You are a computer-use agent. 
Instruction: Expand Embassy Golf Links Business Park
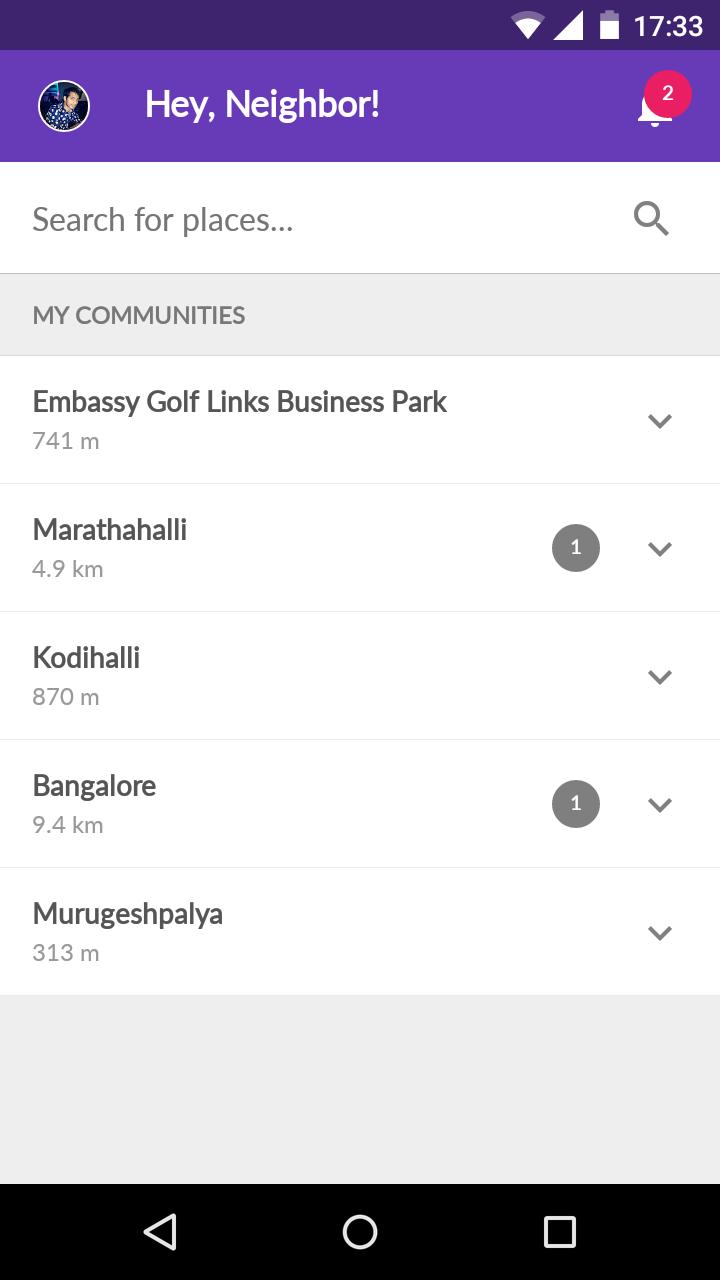[659, 421]
